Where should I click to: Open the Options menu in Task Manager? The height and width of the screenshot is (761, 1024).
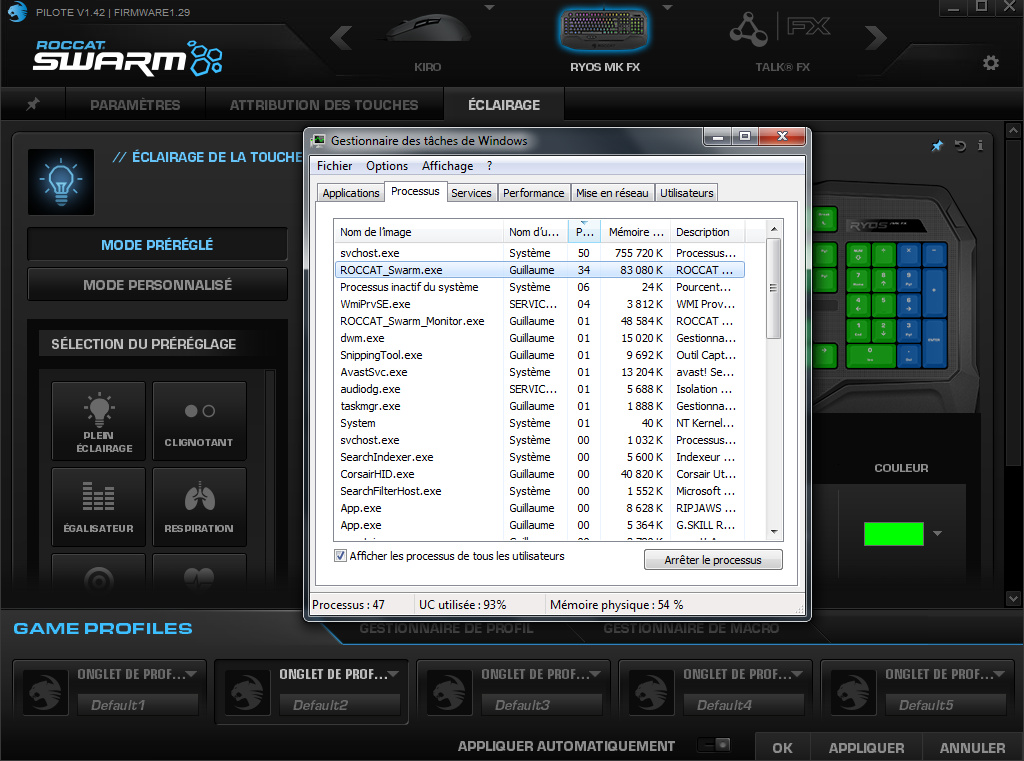(387, 166)
